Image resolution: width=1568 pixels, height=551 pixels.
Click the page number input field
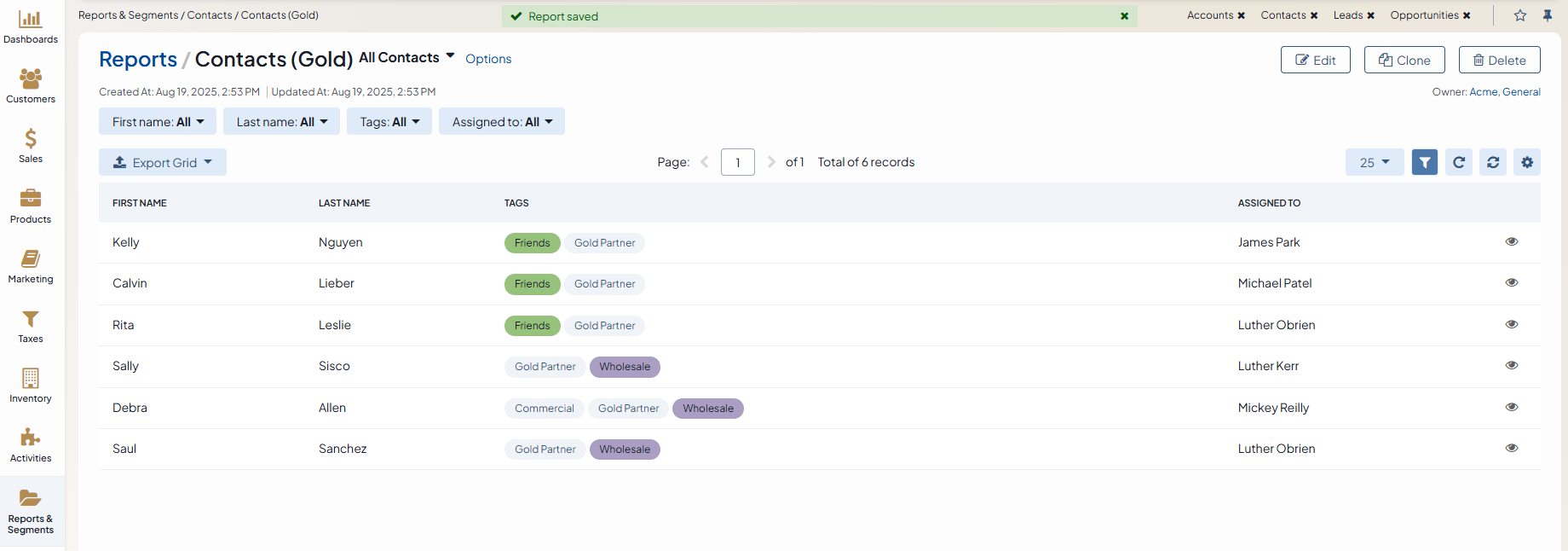point(737,162)
